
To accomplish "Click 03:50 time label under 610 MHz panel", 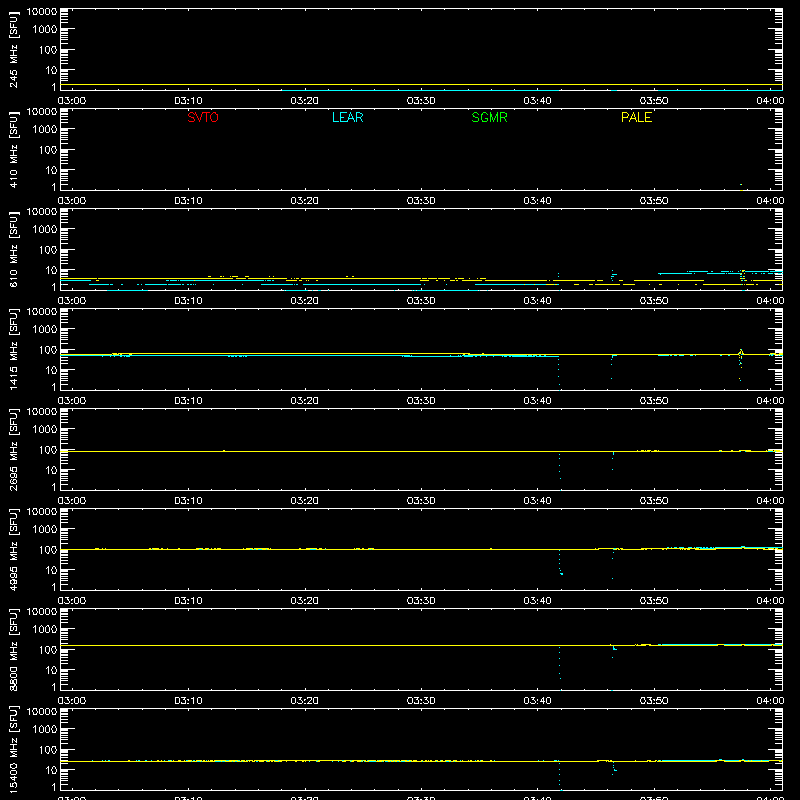I will tap(654, 301).
